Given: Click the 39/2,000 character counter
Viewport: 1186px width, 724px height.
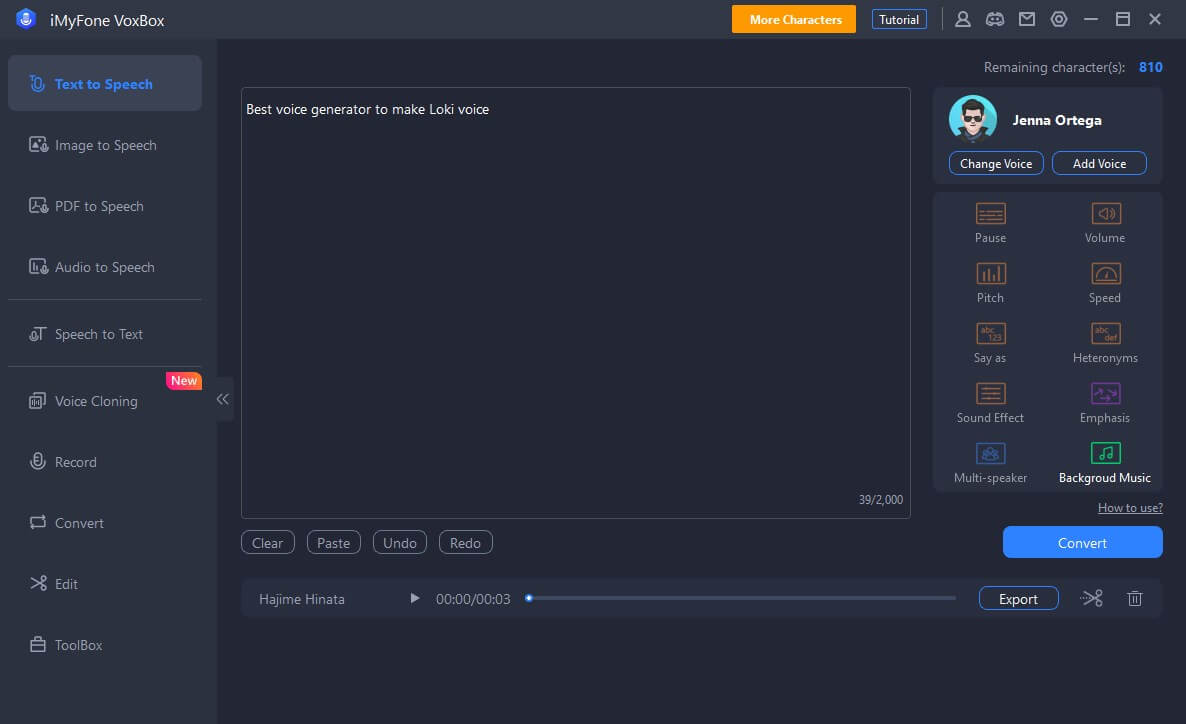Looking at the screenshot, I should pos(880,499).
